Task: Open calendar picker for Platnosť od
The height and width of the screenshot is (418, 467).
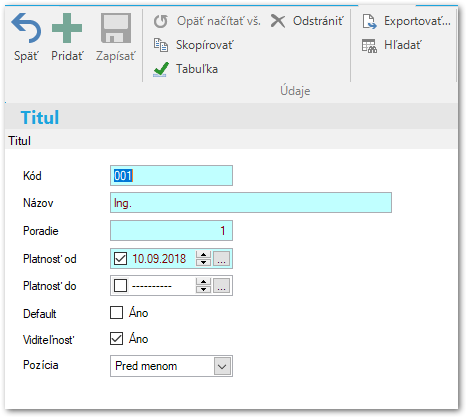Action: pos(222,258)
